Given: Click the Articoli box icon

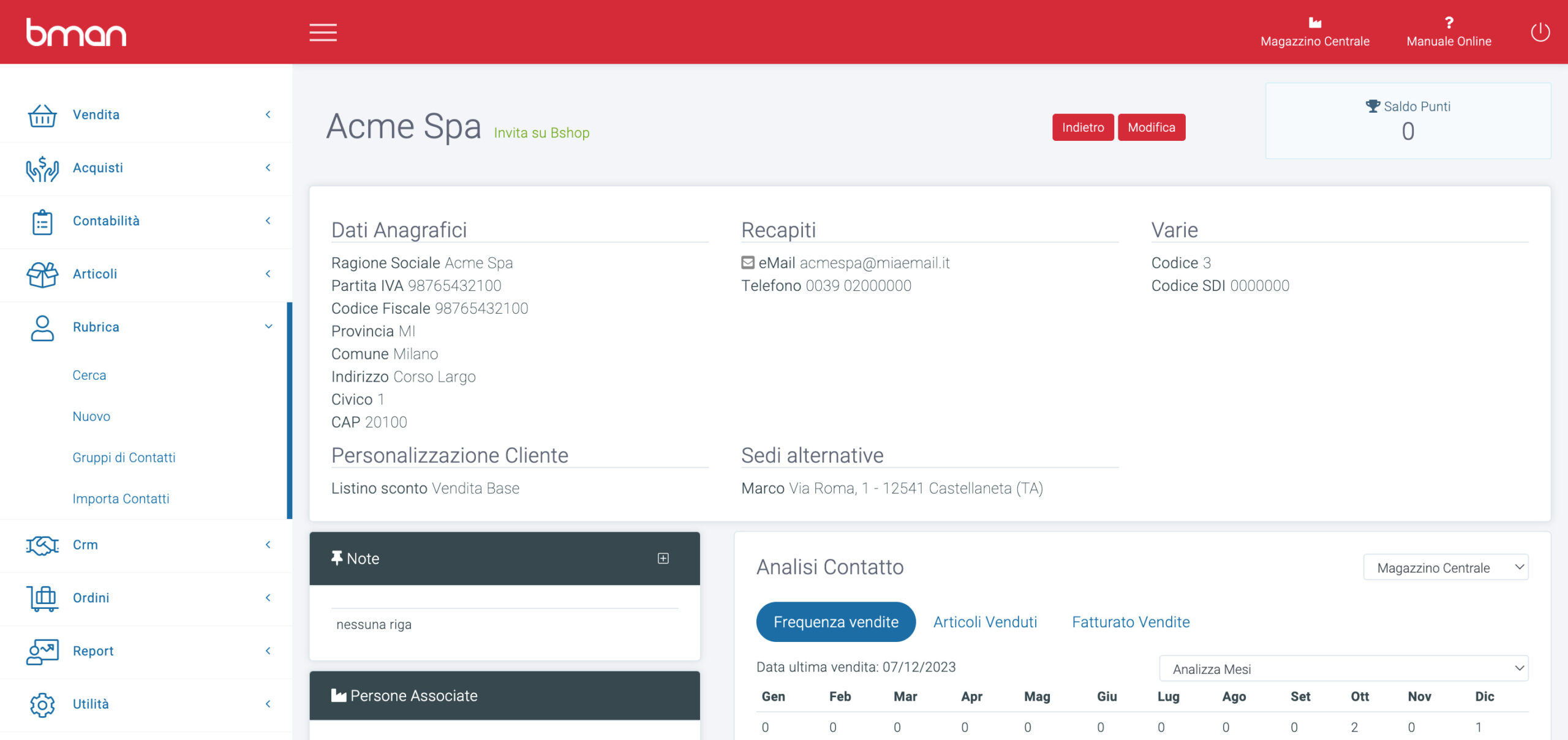Looking at the screenshot, I should click(42, 274).
